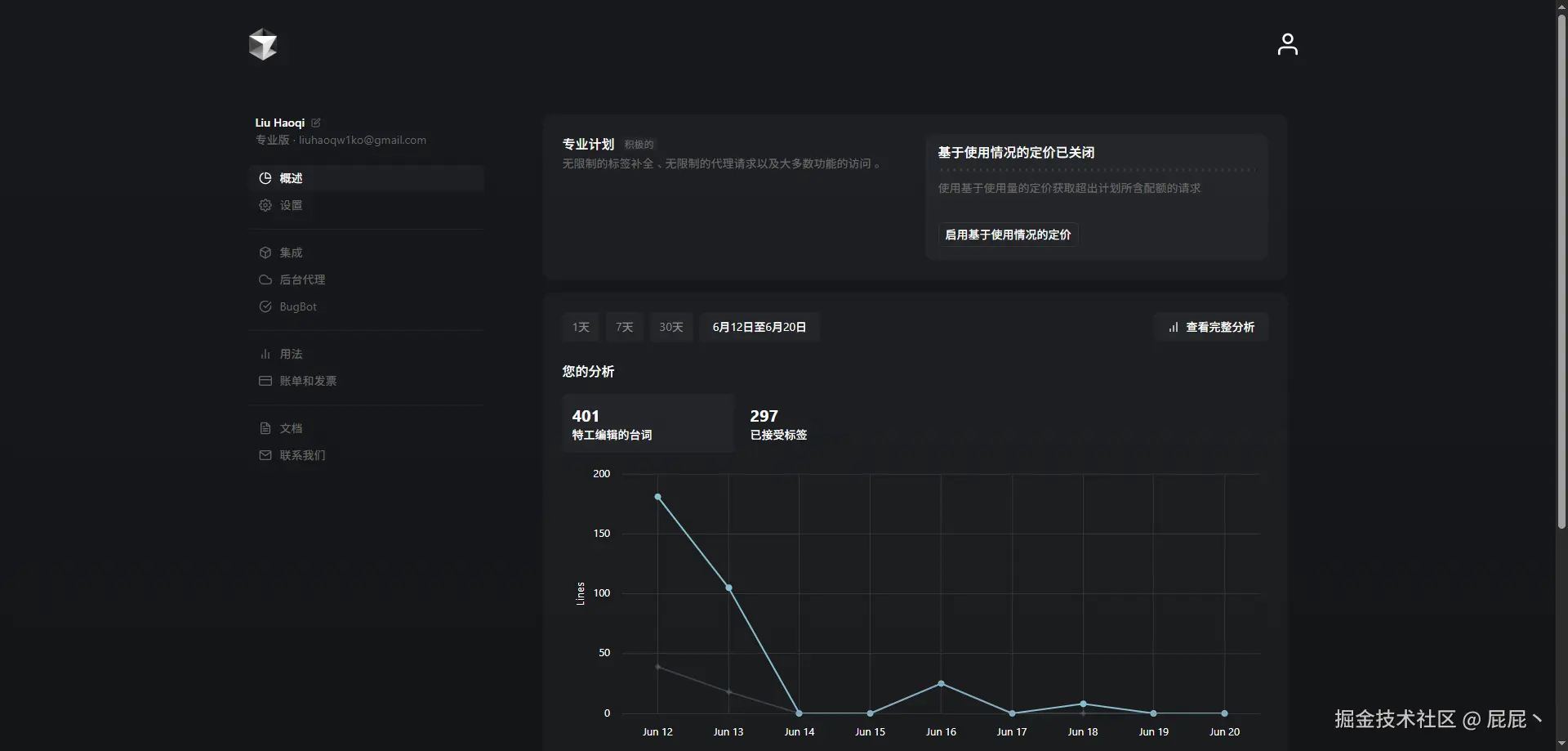This screenshot has width=1568, height=751.
Task: Open the 文档 documentation page
Action: click(x=291, y=428)
